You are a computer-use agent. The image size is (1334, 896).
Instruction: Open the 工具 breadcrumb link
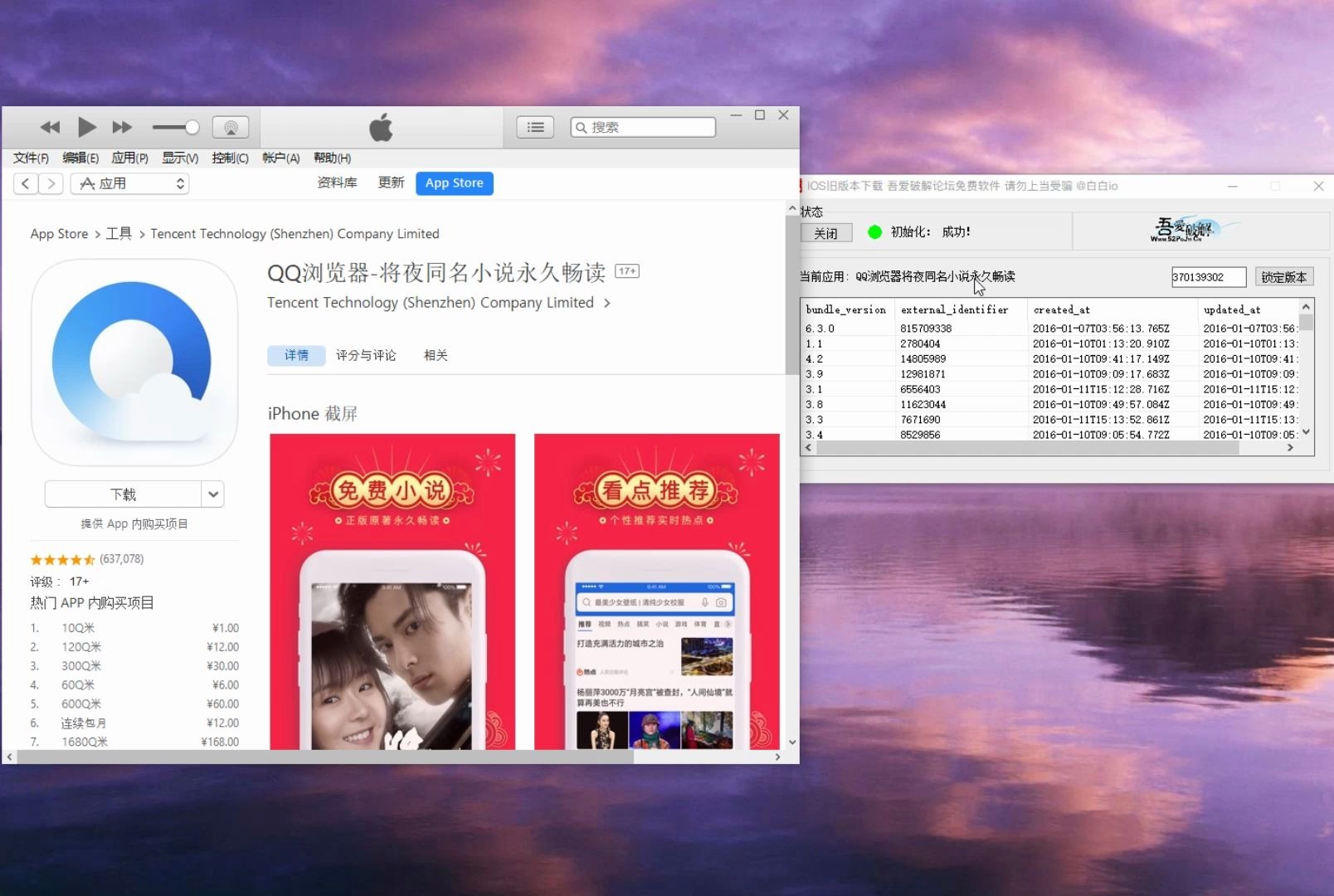coord(119,234)
